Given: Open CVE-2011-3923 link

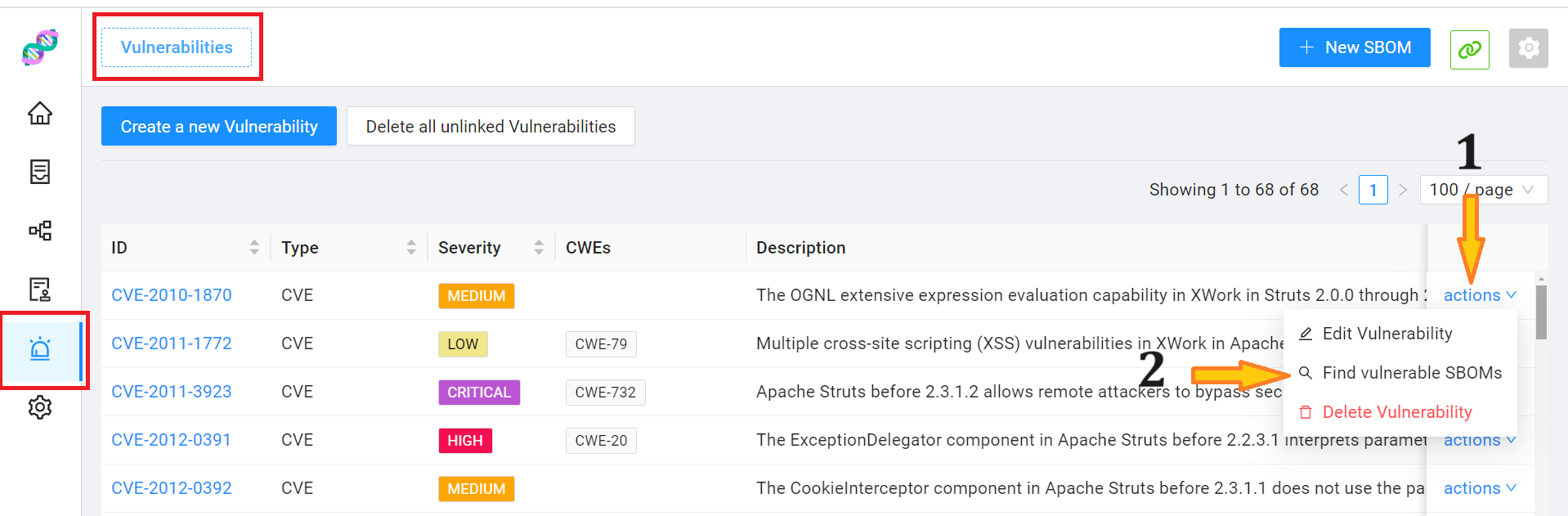Looking at the screenshot, I should [172, 392].
